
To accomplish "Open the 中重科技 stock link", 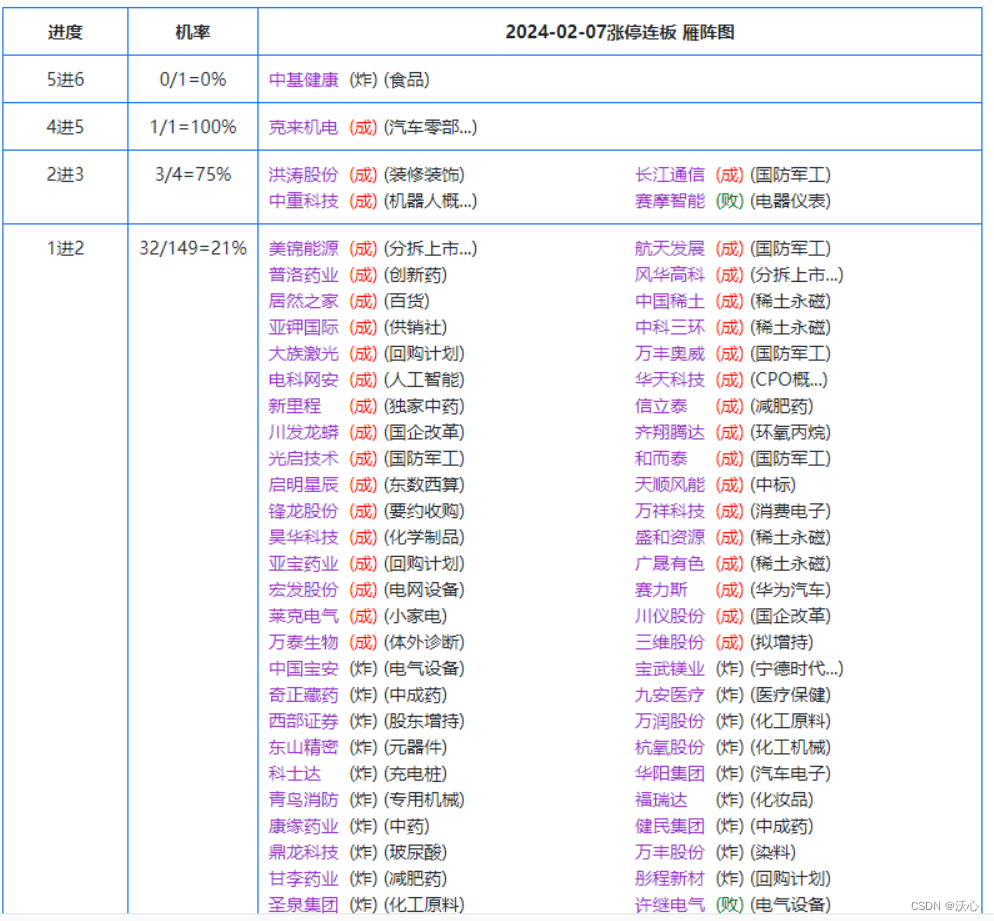I will coord(304,201).
